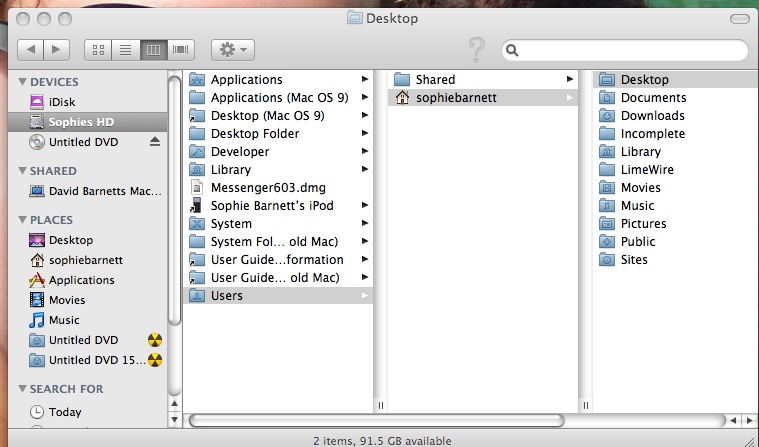Open Desktop in sidebar Places
759x447 pixels.
pyautogui.click(x=87, y=240)
